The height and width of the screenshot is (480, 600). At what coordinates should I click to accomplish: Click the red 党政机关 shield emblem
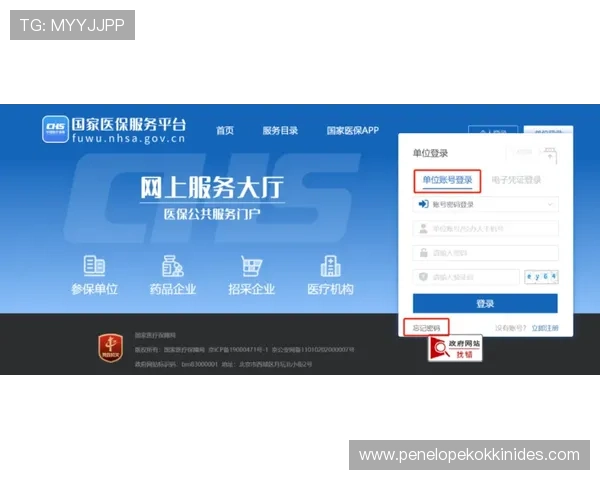click(111, 348)
